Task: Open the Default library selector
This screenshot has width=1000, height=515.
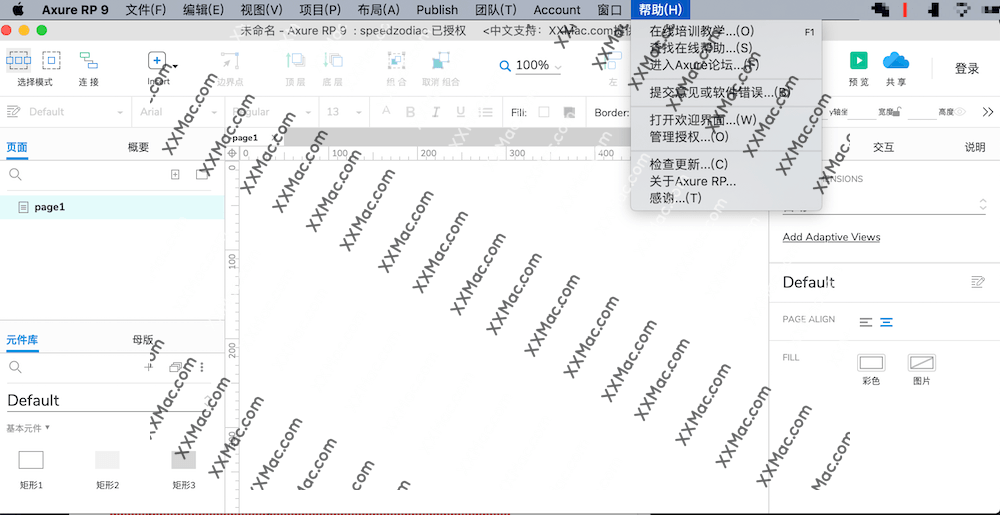Action: point(107,401)
